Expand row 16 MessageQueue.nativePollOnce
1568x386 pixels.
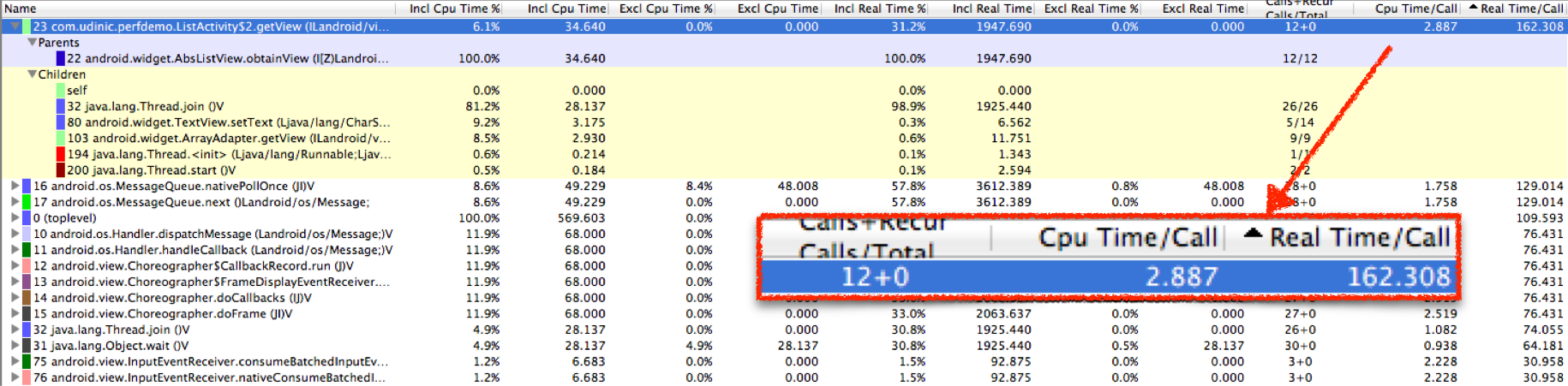coord(15,186)
